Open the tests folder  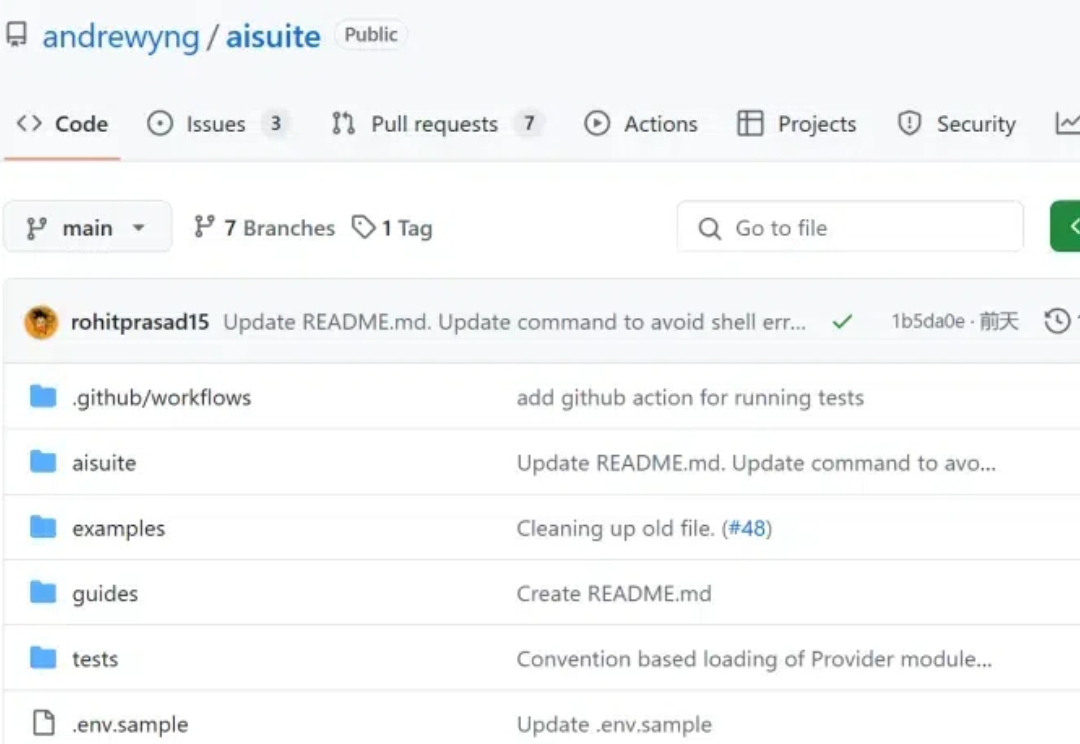(95, 659)
